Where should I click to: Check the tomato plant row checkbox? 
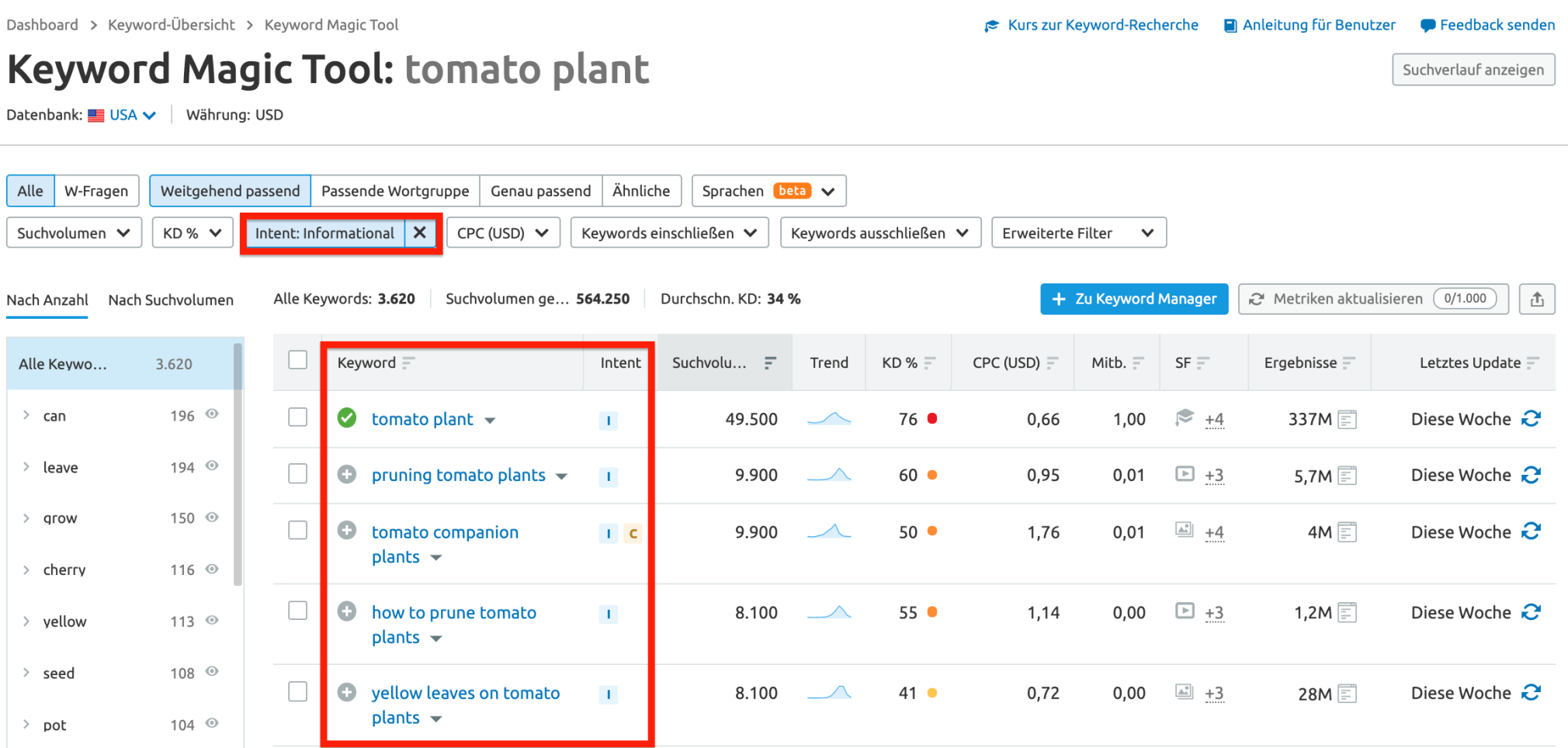(x=298, y=417)
